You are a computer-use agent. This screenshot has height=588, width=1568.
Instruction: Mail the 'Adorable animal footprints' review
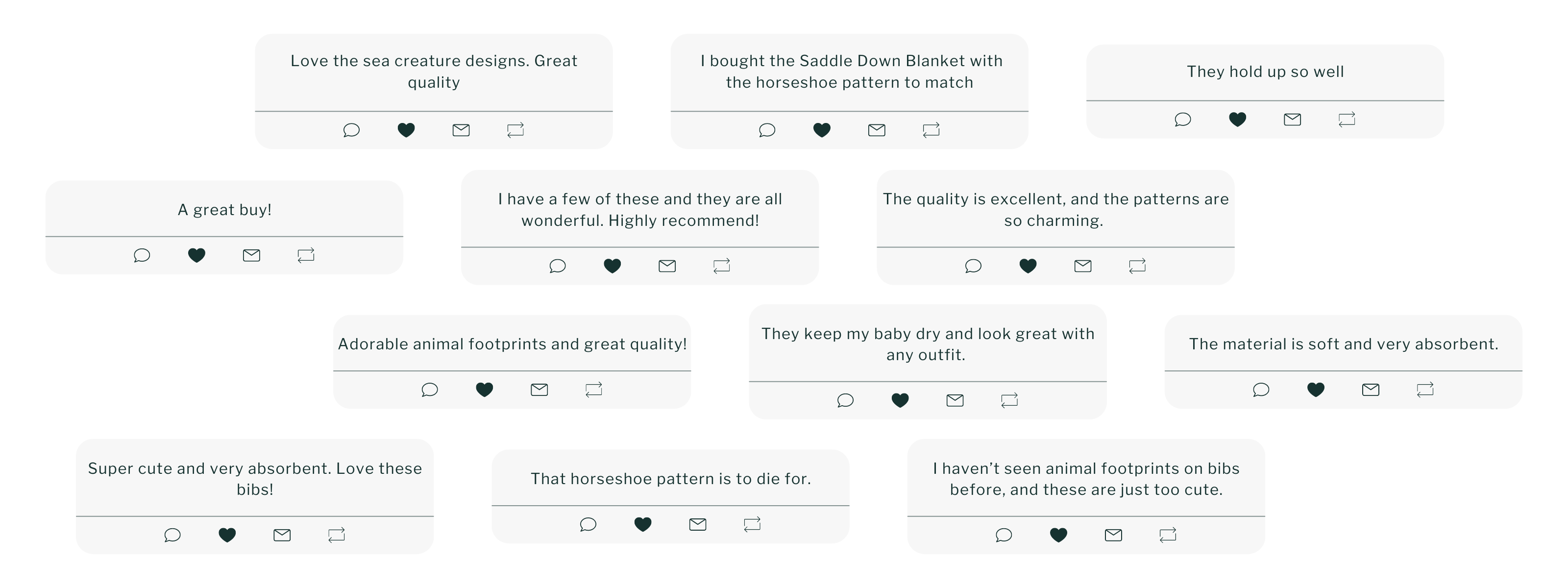pyautogui.click(x=539, y=390)
